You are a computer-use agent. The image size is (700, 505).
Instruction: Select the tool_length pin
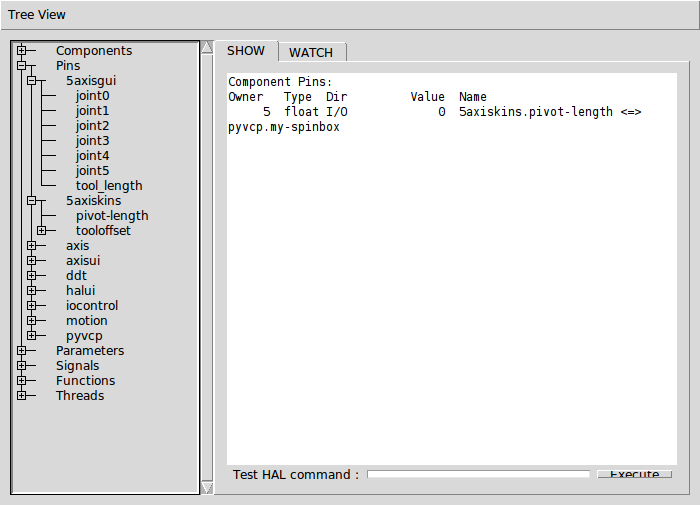(x=109, y=186)
